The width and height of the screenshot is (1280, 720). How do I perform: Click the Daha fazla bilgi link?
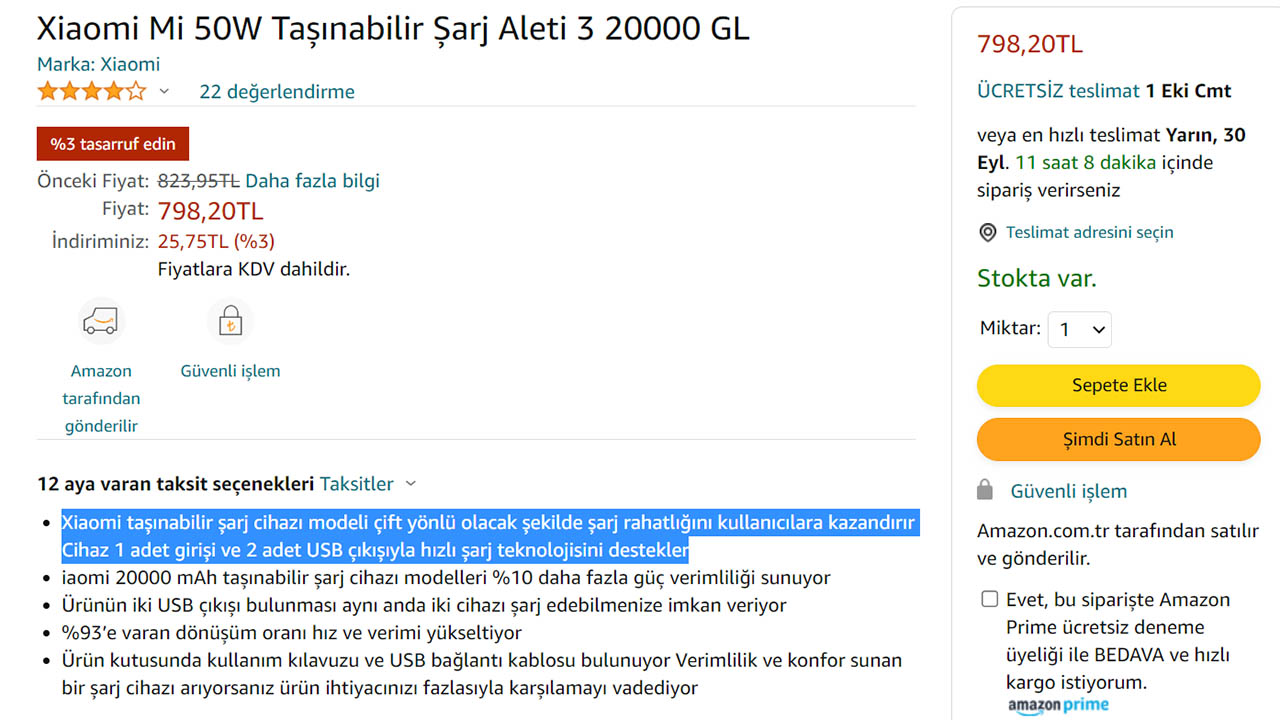(312, 181)
